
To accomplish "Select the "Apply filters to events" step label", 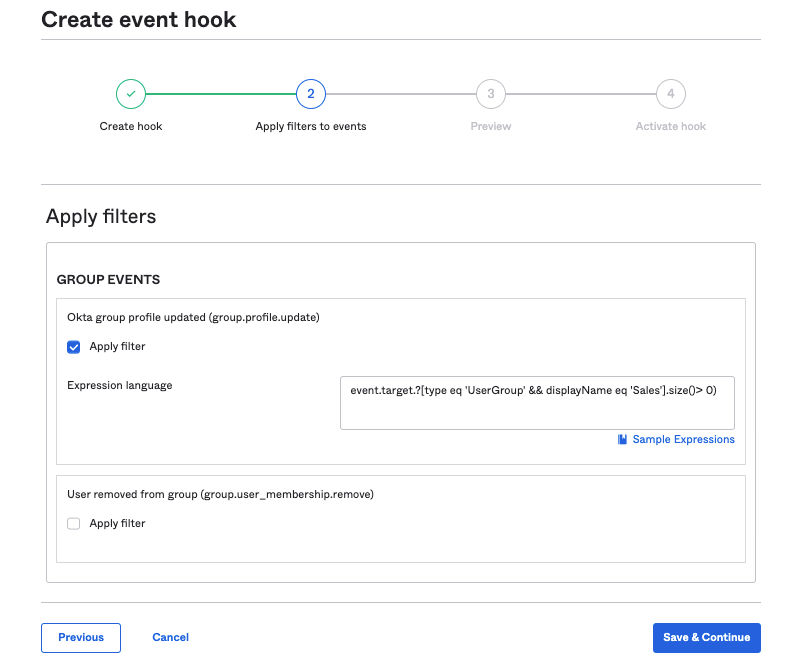I will [311, 127].
